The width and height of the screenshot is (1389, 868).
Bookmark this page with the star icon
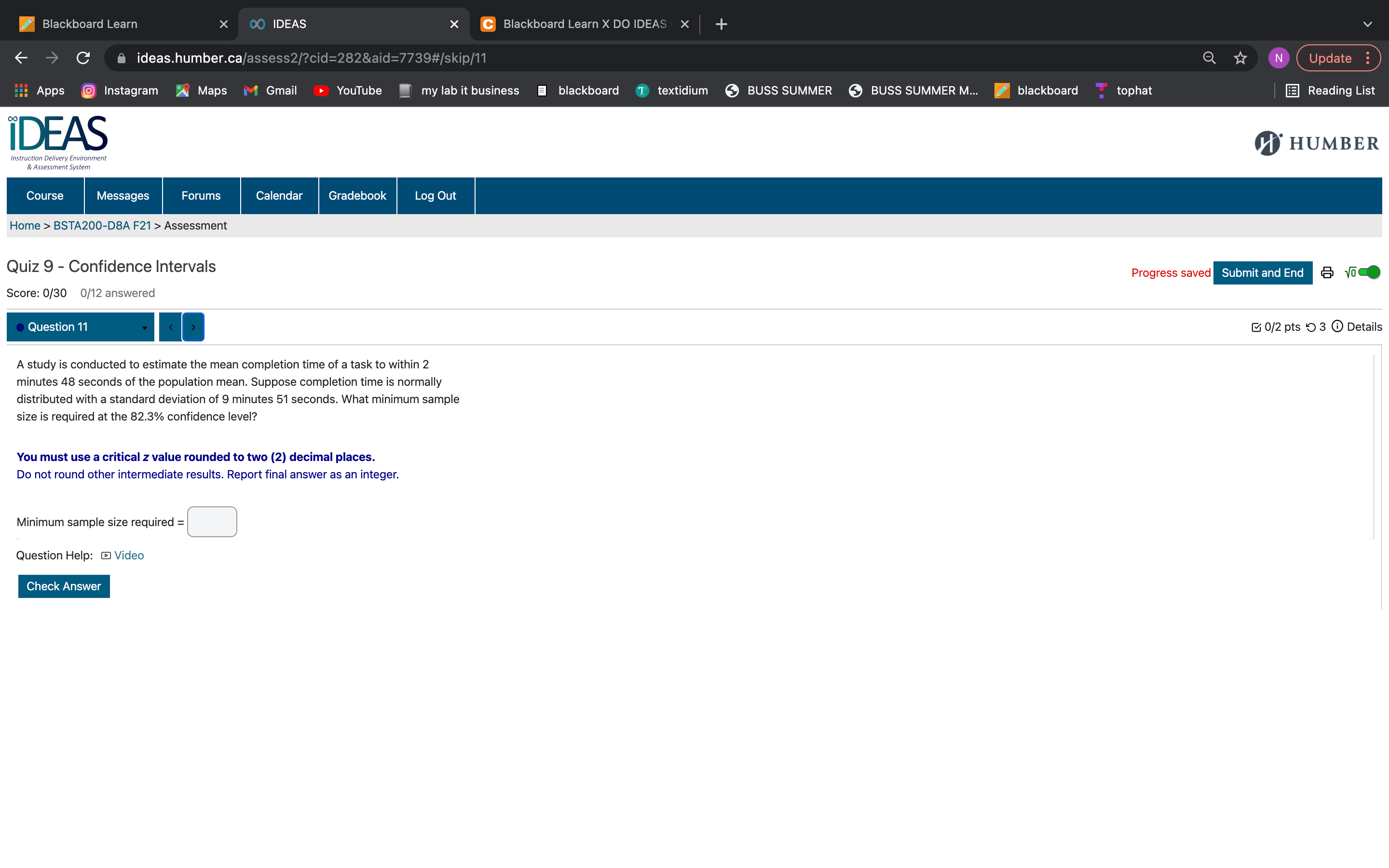pos(1240,58)
